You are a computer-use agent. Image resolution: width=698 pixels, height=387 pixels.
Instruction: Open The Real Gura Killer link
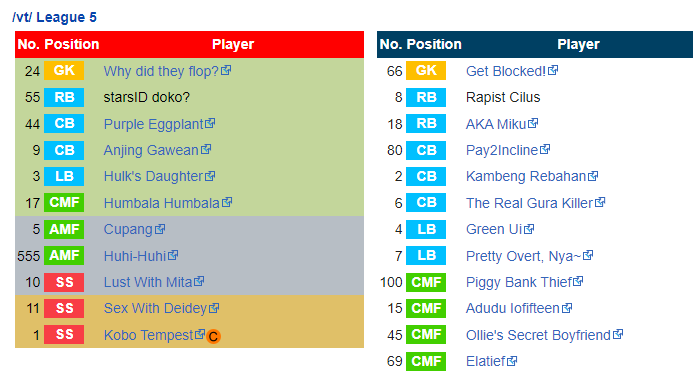(529, 203)
